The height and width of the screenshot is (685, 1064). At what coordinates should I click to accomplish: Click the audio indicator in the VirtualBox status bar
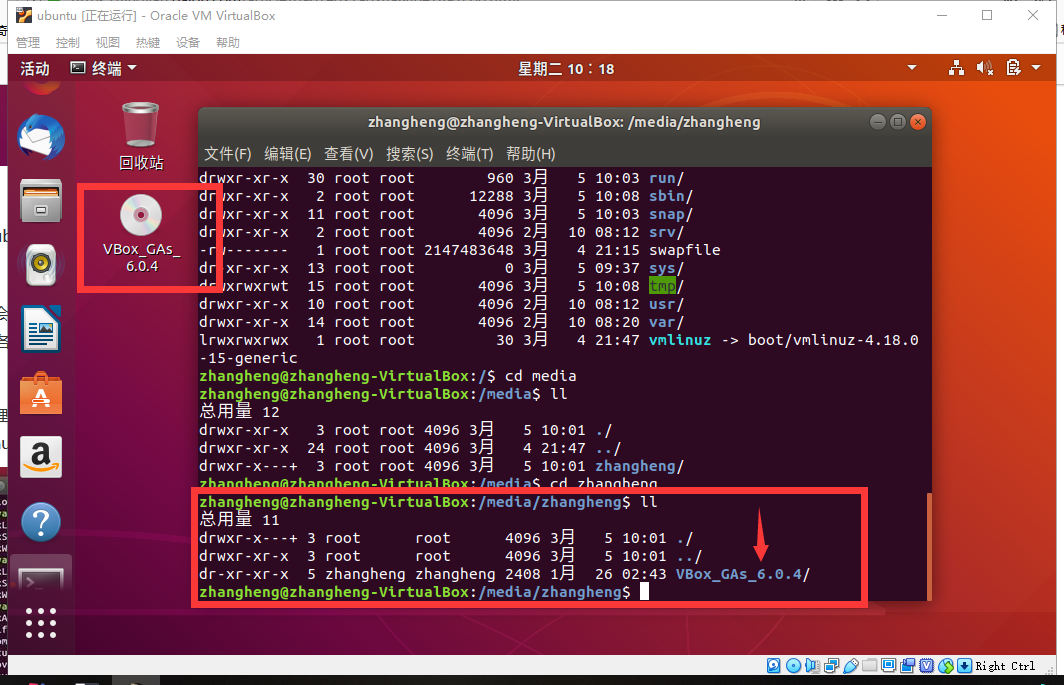pos(812,666)
